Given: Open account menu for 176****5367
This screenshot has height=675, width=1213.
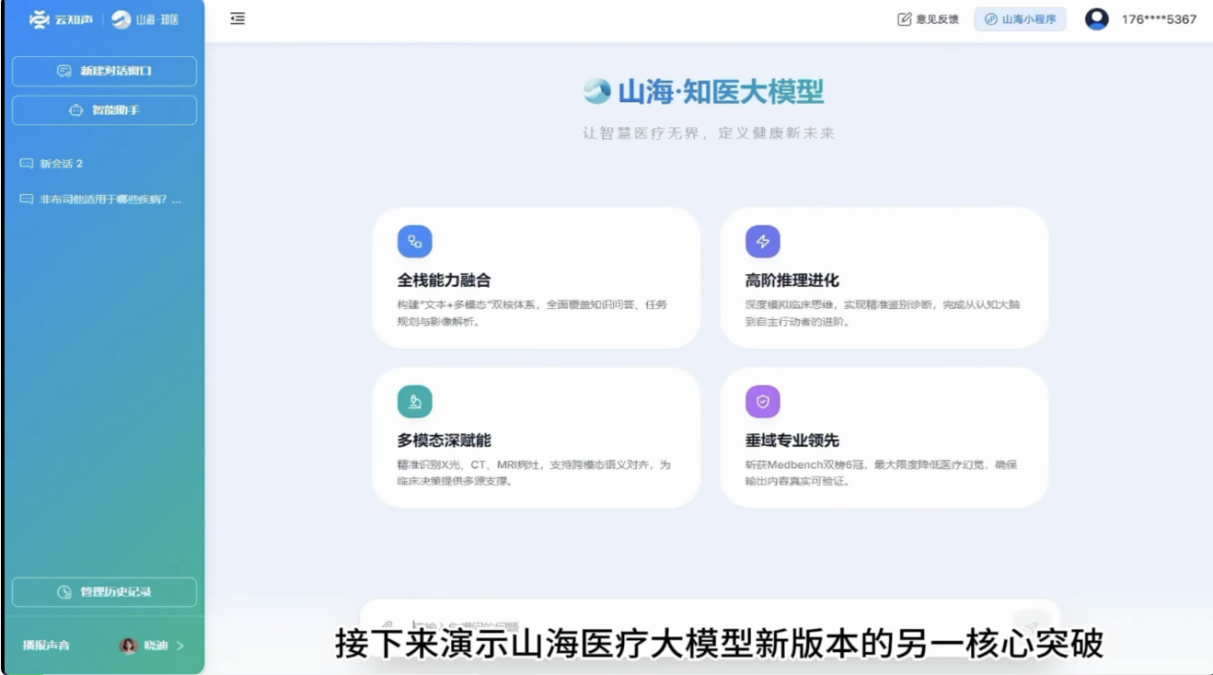Looking at the screenshot, I should pyautogui.click(x=1158, y=19).
